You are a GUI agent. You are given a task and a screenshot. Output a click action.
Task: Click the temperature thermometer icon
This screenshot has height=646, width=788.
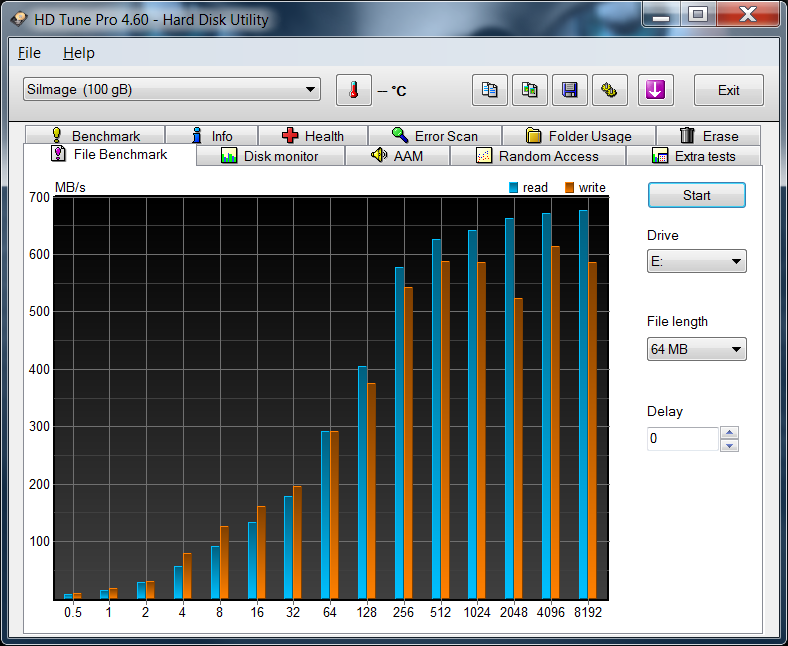353,90
